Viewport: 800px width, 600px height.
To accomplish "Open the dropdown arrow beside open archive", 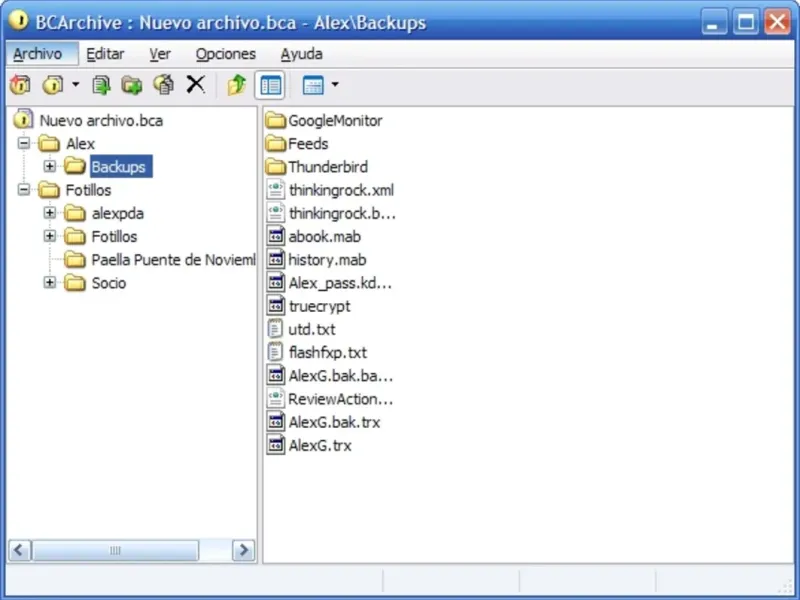I will (x=76, y=84).
